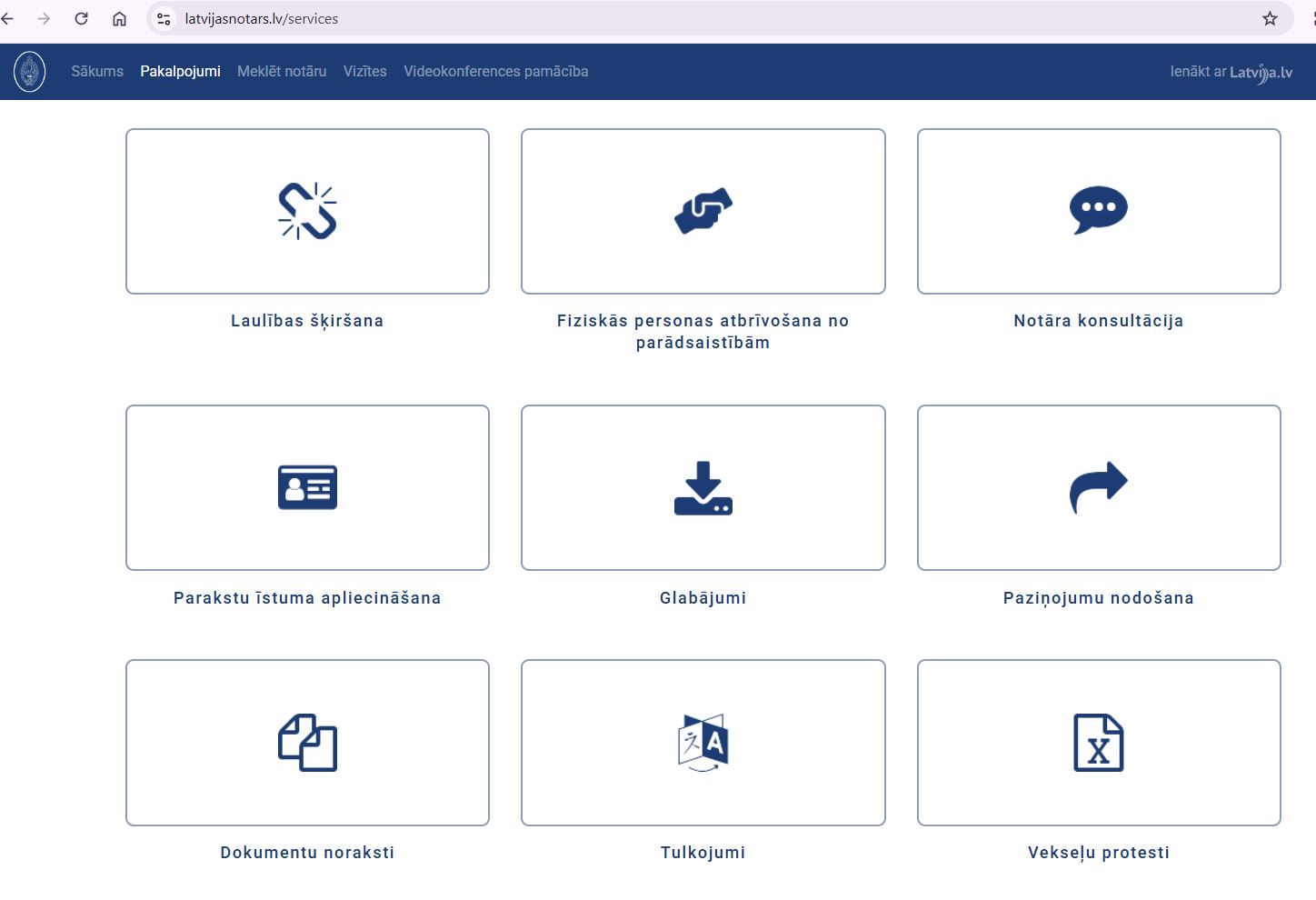Open Vizītes in the navigation bar
1316x900 pixels.
tap(365, 72)
